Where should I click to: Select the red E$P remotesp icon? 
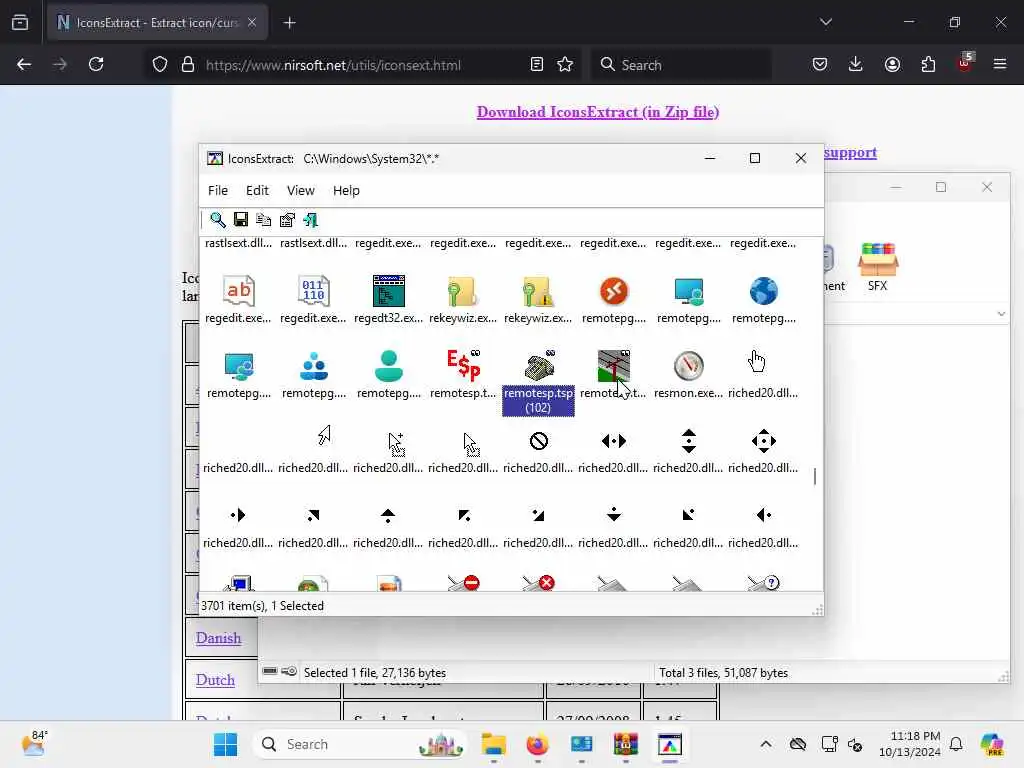pyautogui.click(x=463, y=365)
